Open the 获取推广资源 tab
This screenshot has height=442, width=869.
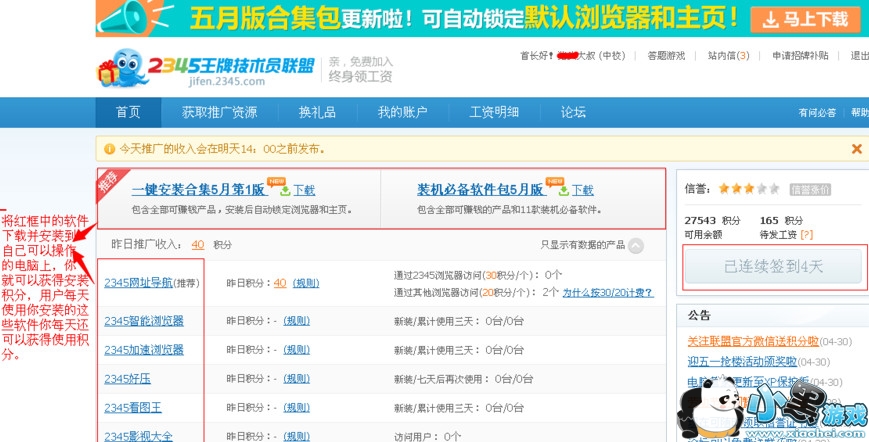coord(219,112)
